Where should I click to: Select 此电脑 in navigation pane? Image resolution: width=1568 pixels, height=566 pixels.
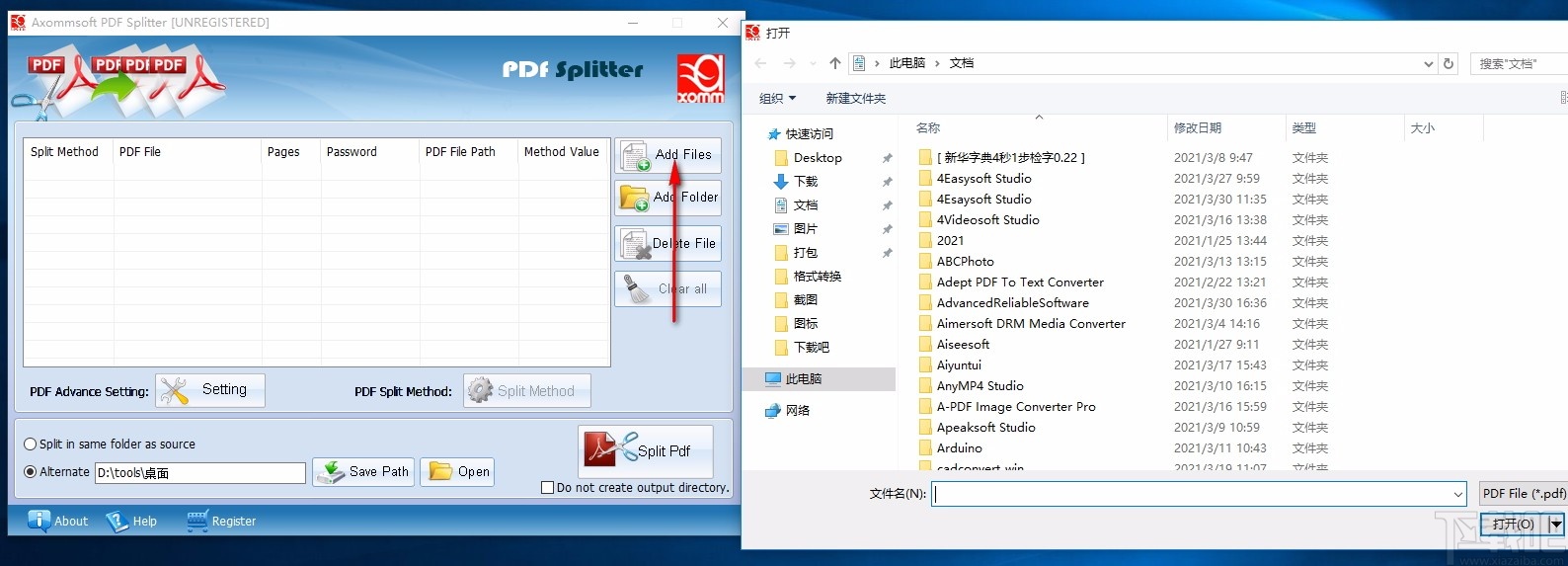click(803, 379)
